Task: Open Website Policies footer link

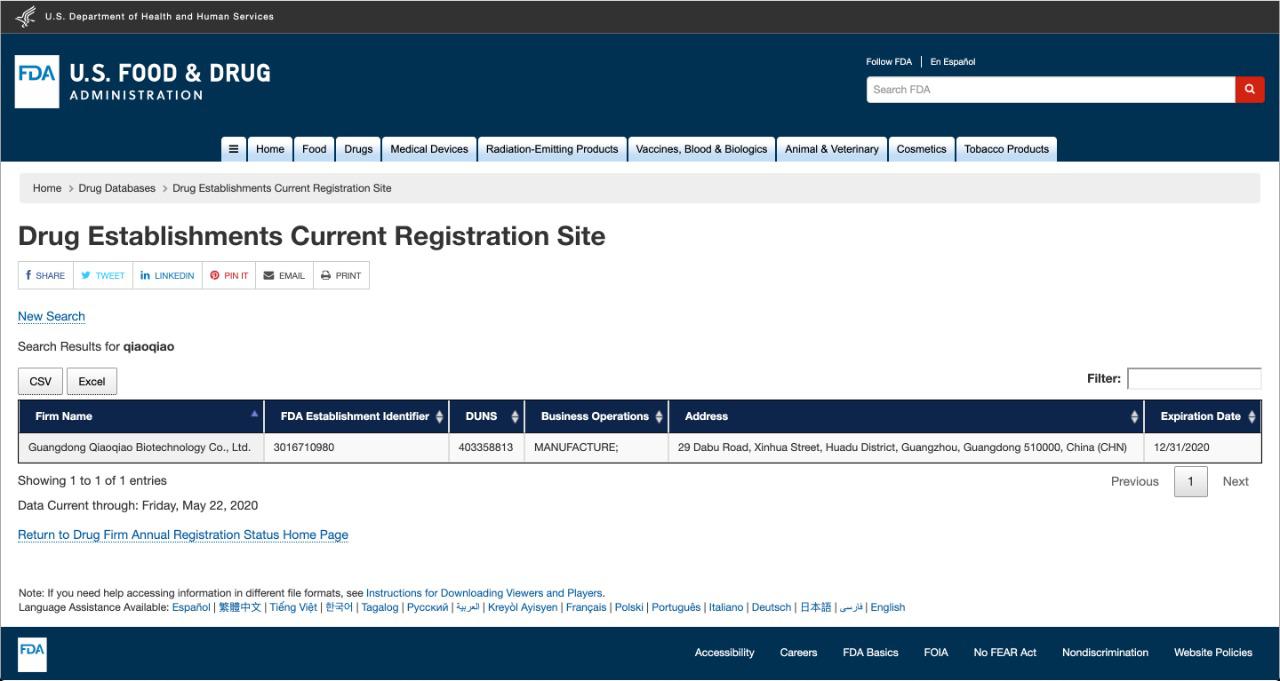Action: [1213, 653]
